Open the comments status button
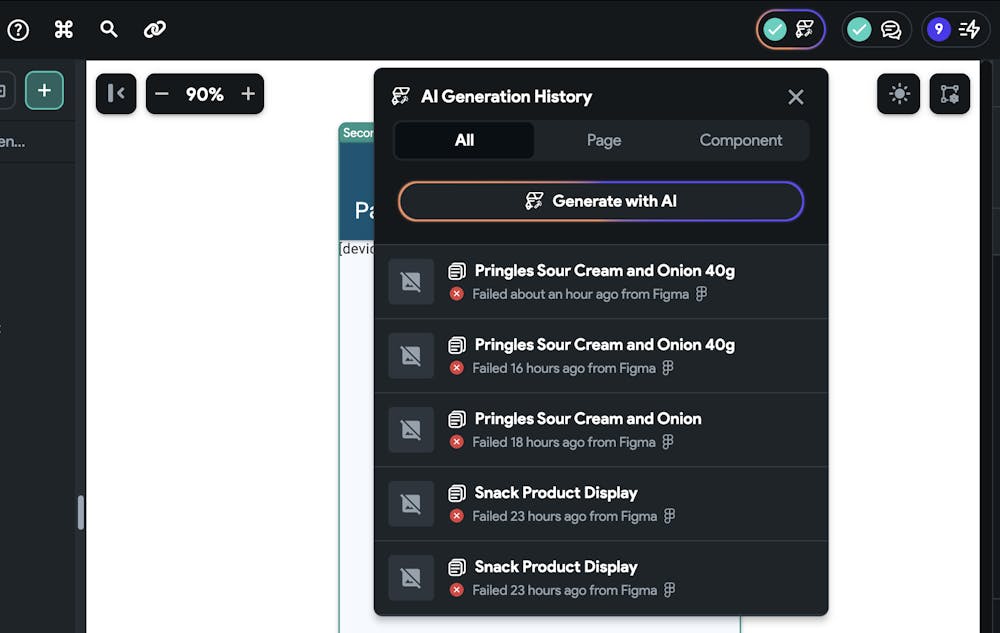This screenshot has height=633, width=1000. 876,29
